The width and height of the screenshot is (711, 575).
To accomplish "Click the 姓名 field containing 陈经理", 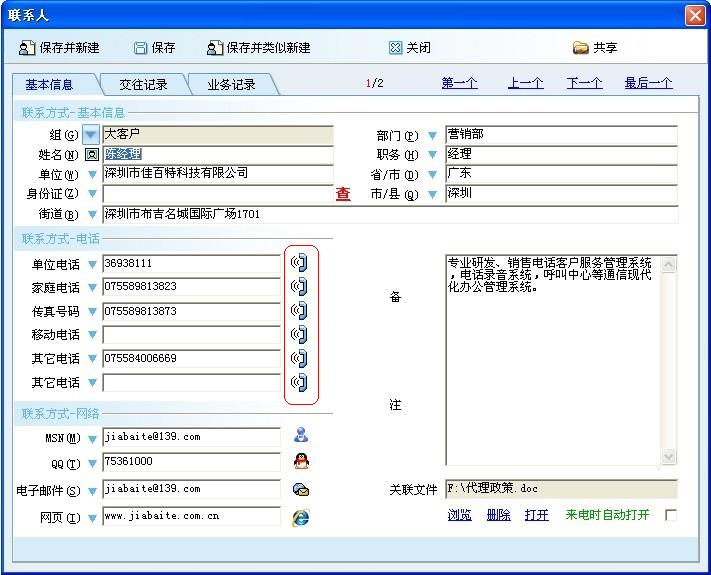I will pos(218,155).
